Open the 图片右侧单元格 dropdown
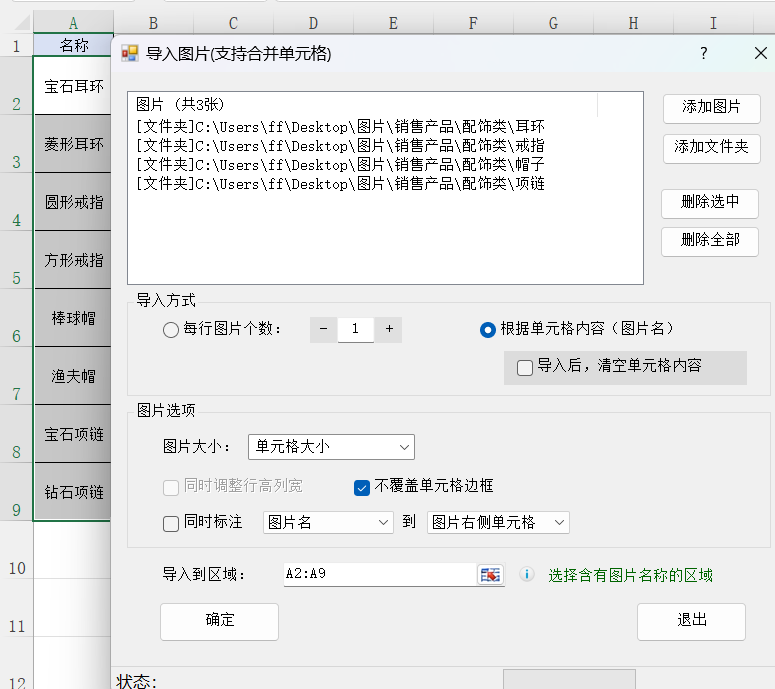775x689 pixels. [x=498, y=522]
